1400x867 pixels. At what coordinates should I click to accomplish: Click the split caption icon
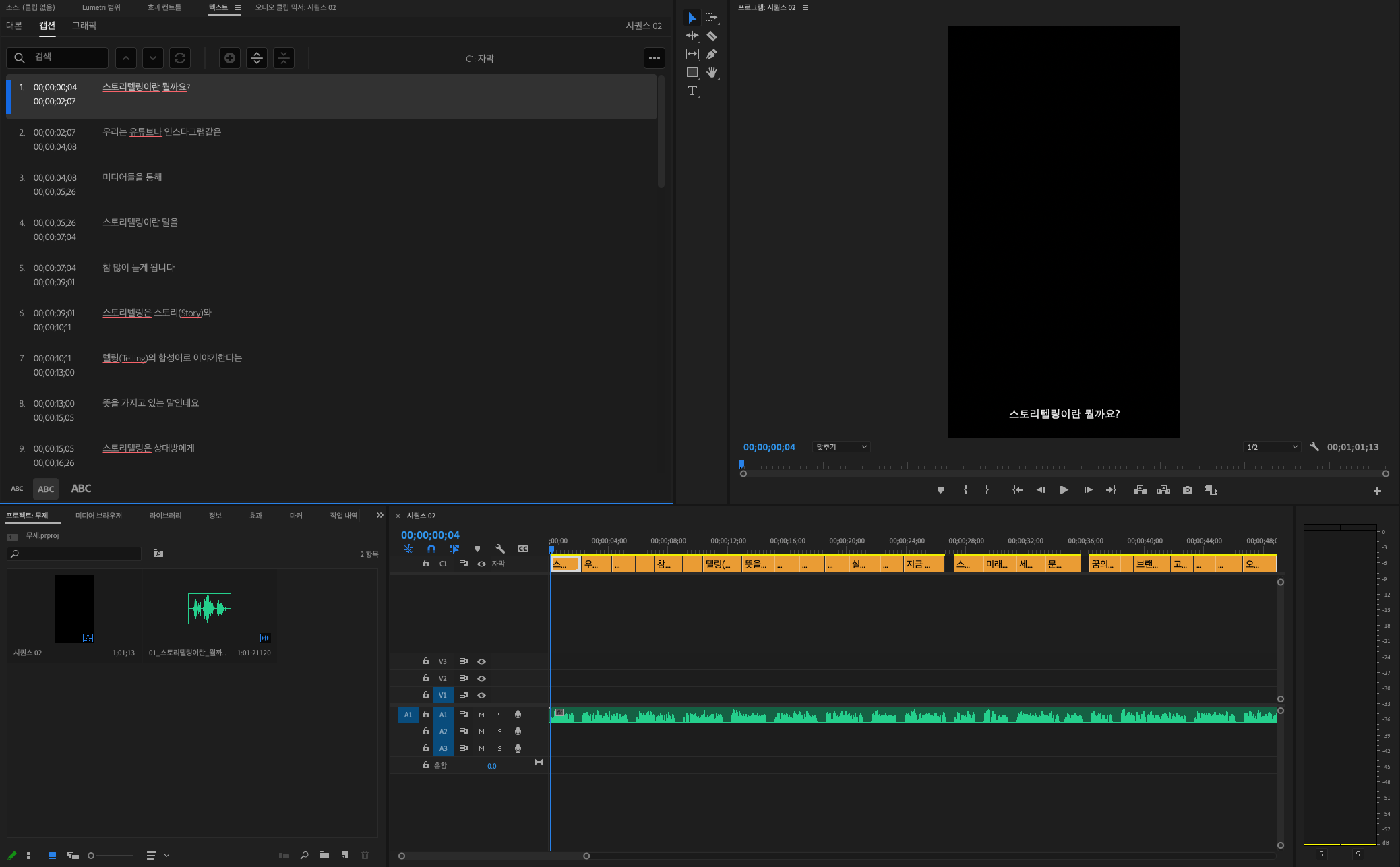point(257,58)
